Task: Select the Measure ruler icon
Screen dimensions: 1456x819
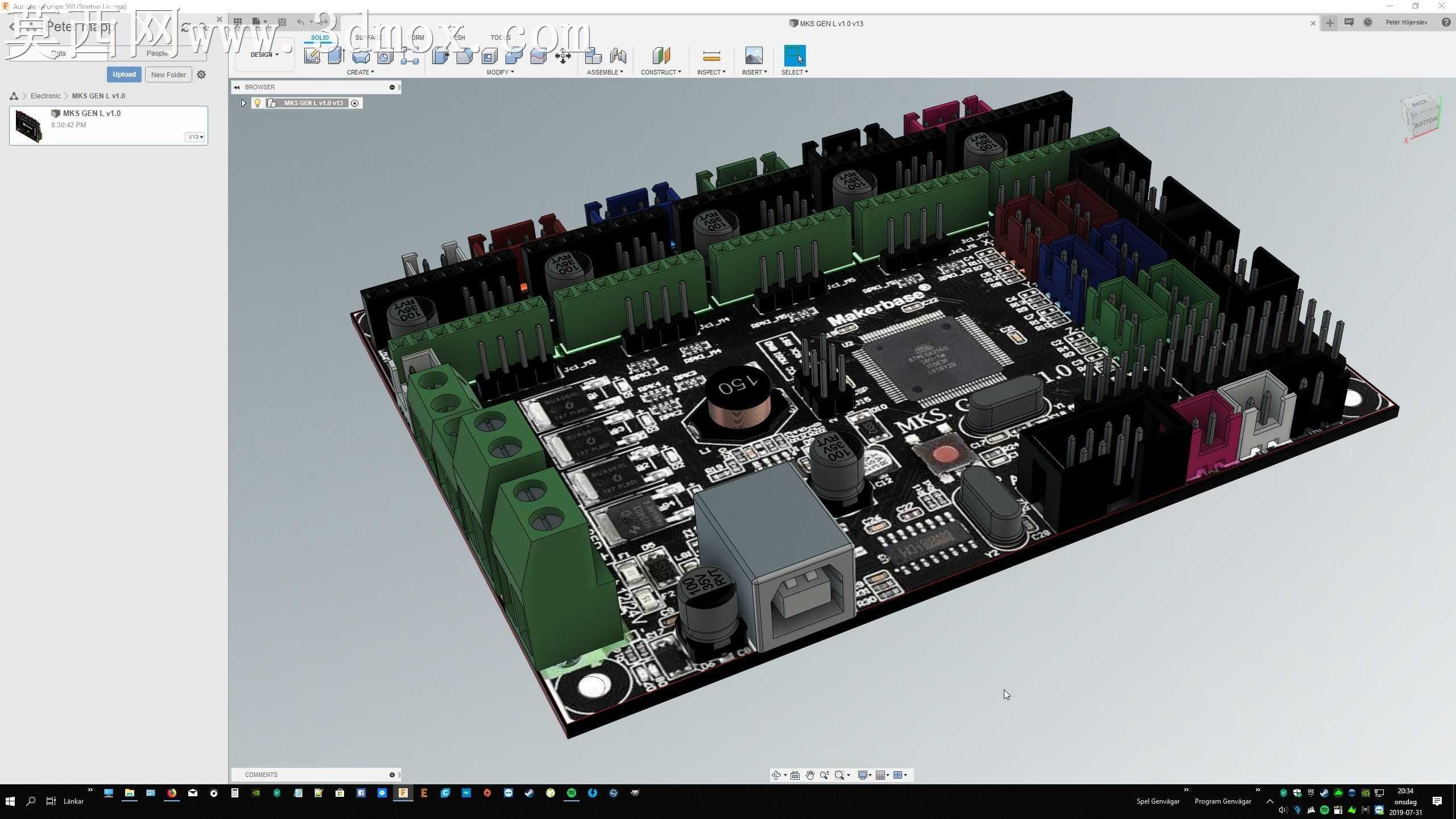Action: tap(712, 56)
